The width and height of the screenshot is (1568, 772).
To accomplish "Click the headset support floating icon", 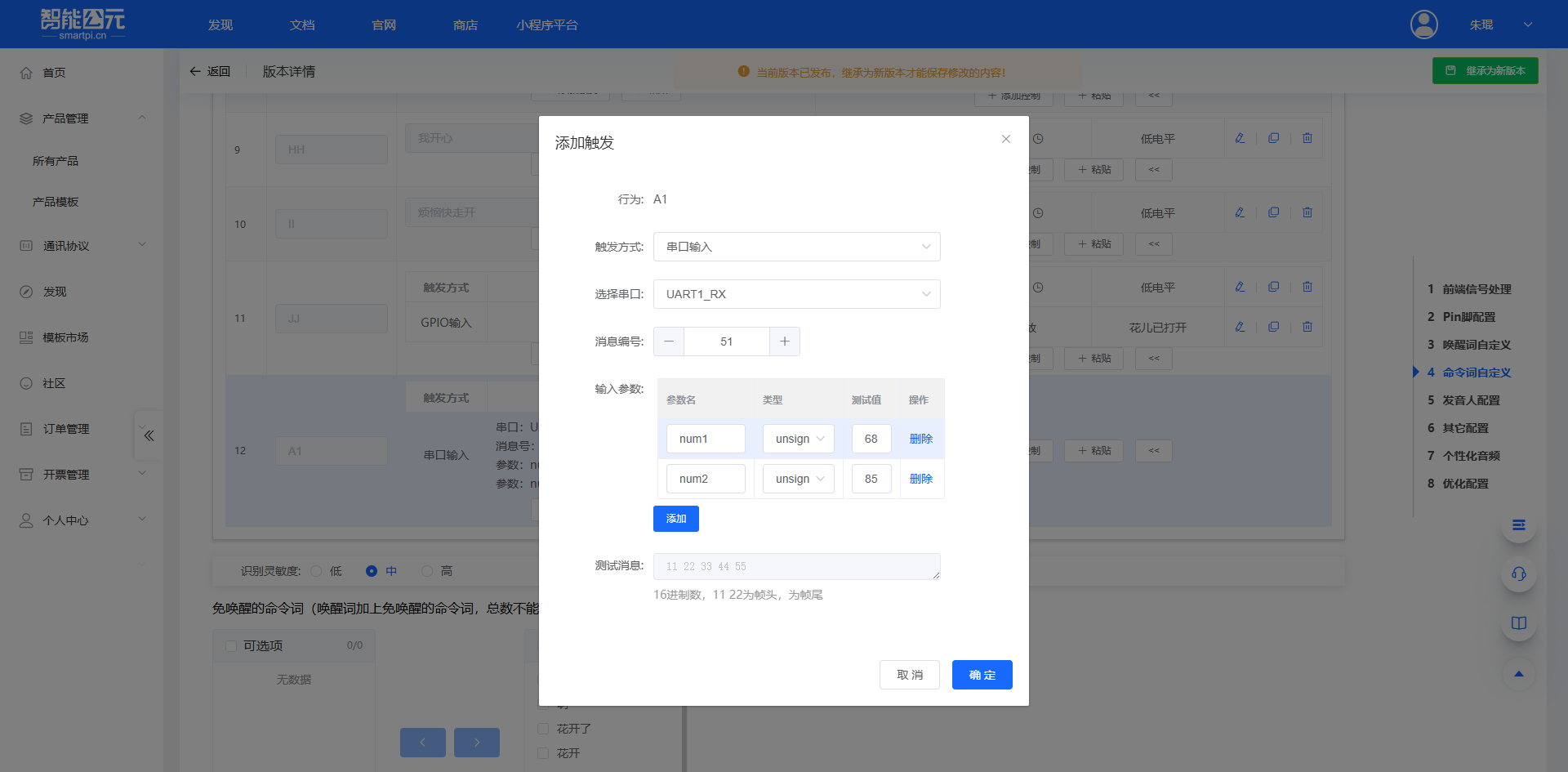I will pyautogui.click(x=1518, y=573).
